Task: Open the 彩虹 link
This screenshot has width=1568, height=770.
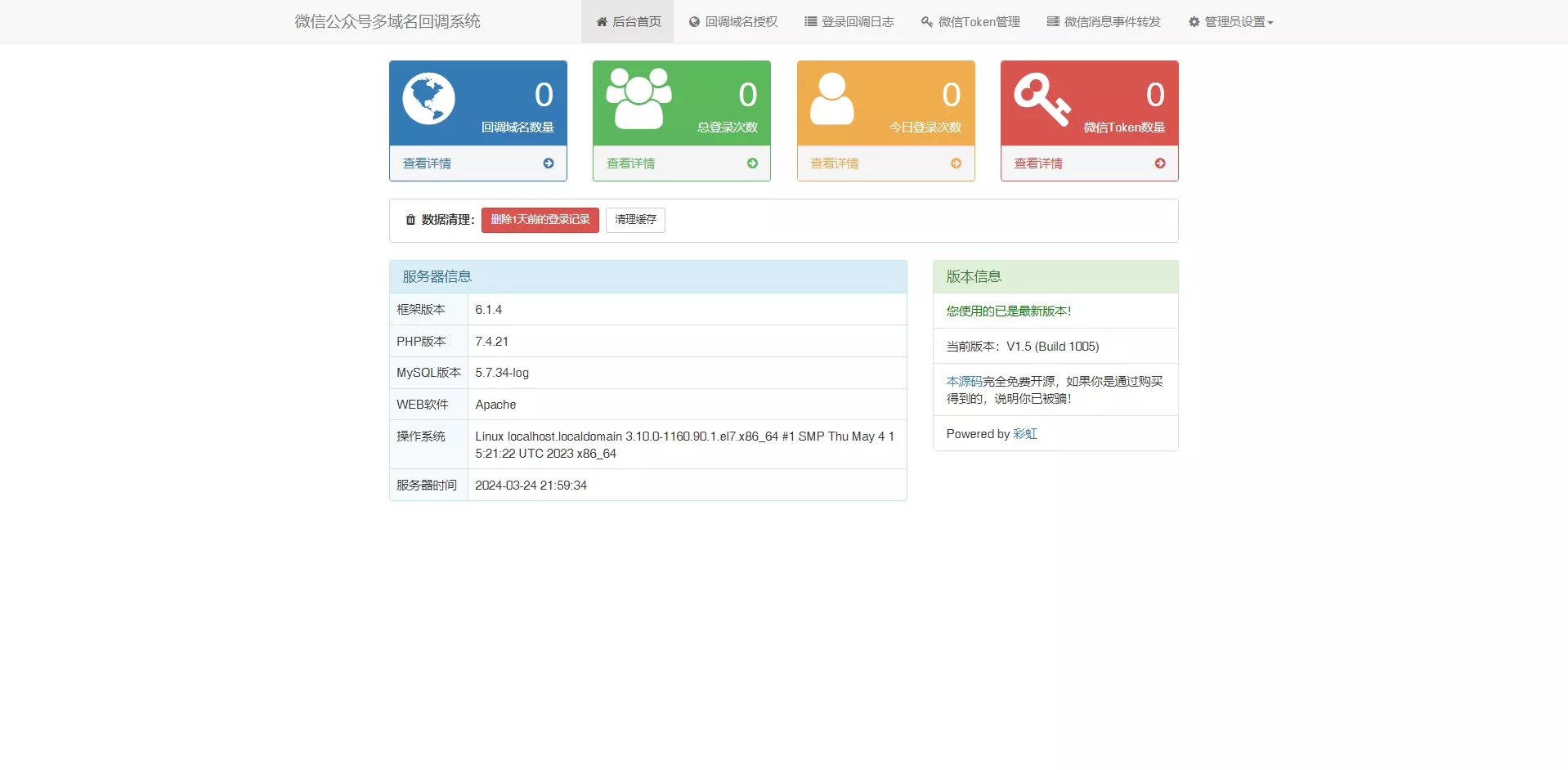Action: click(1025, 434)
